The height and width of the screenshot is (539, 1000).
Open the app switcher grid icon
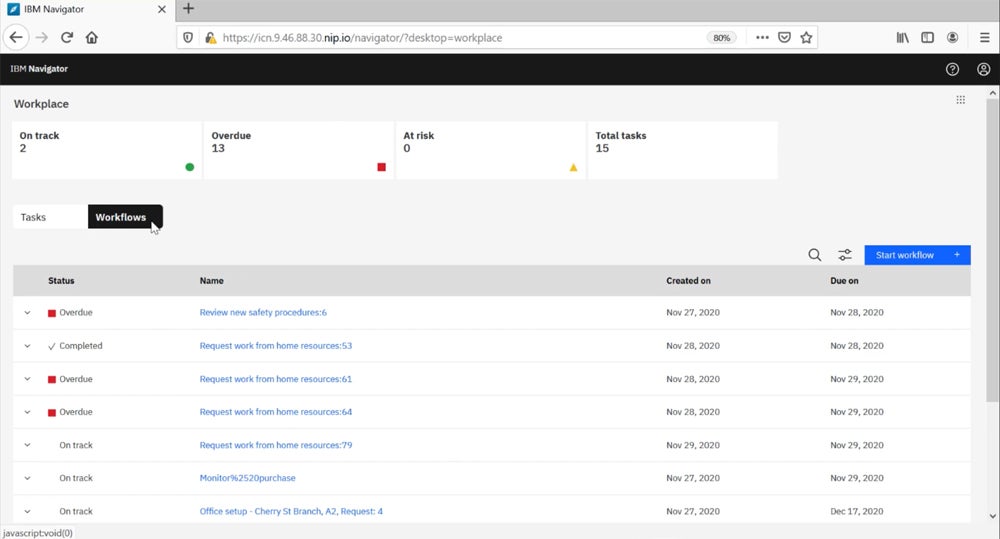click(x=960, y=100)
